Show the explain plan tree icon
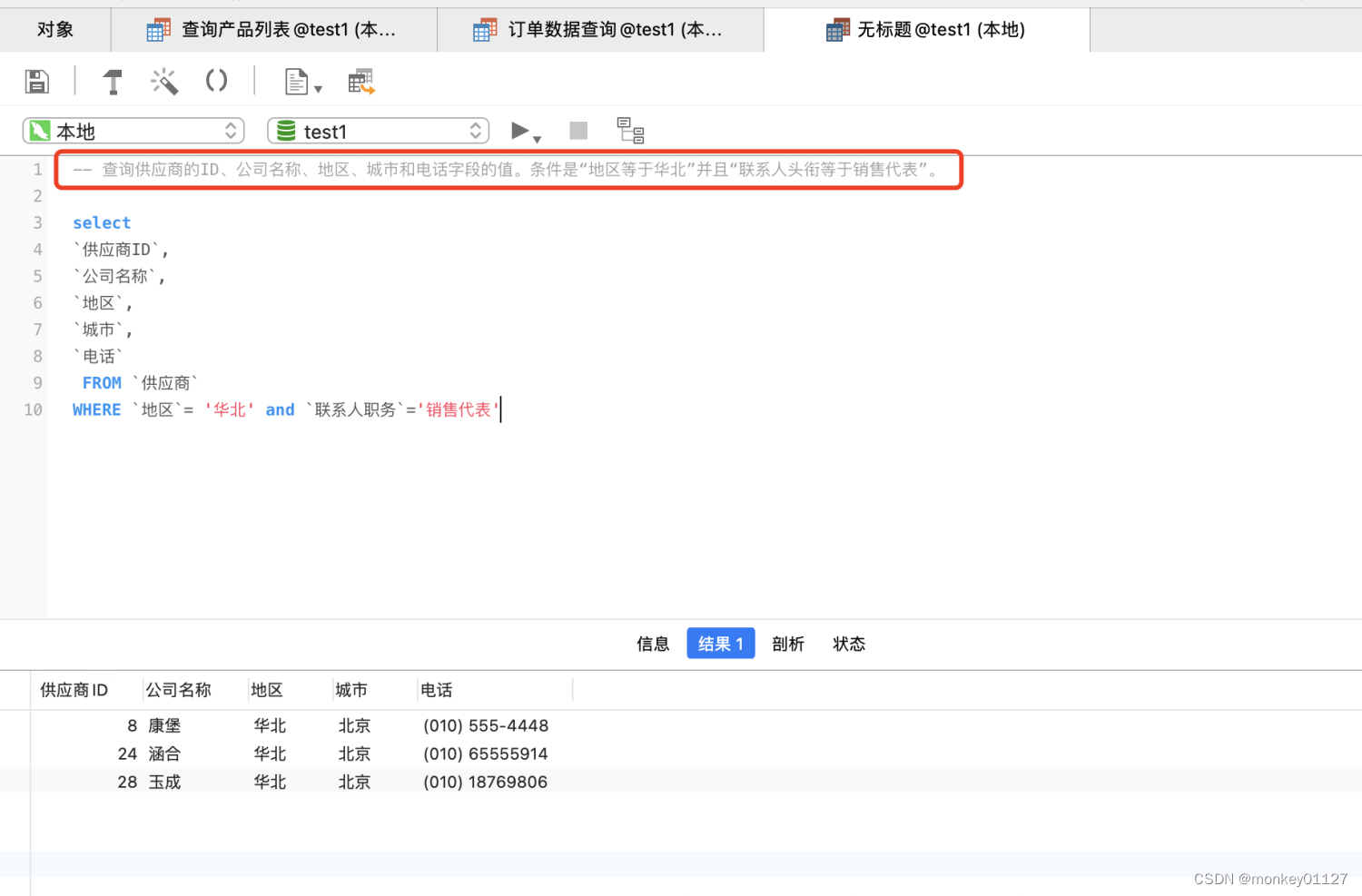This screenshot has width=1362, height=896. click(x=630, y=131)
